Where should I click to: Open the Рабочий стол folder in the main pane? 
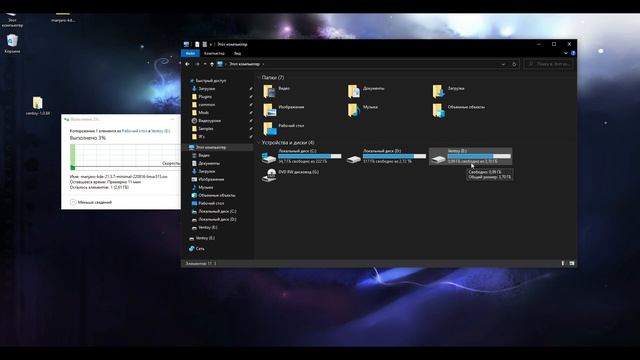pyautogui.click(x=284, y=129)
